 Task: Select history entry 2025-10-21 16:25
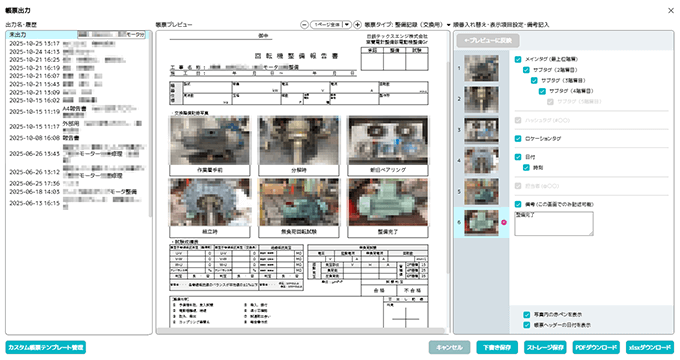(77, 60)
